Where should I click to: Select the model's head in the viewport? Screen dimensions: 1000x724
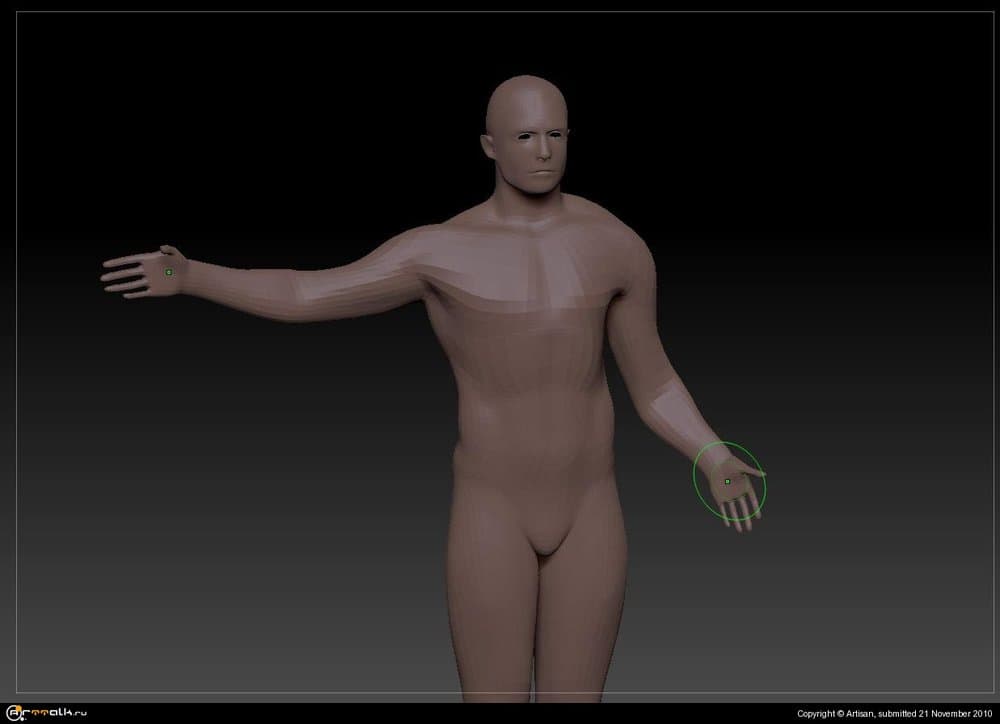pos(525,130)
